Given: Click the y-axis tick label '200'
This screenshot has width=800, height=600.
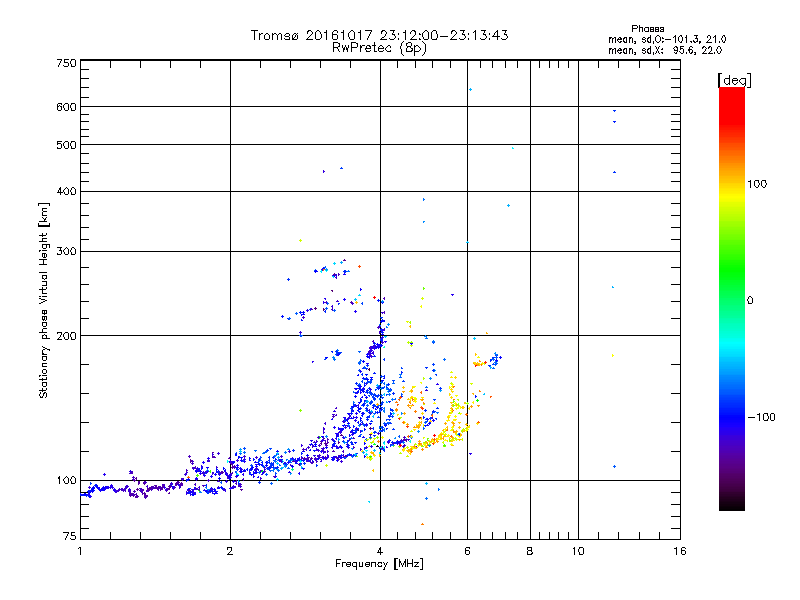Looking at the screenshot, I should [67, 336].
